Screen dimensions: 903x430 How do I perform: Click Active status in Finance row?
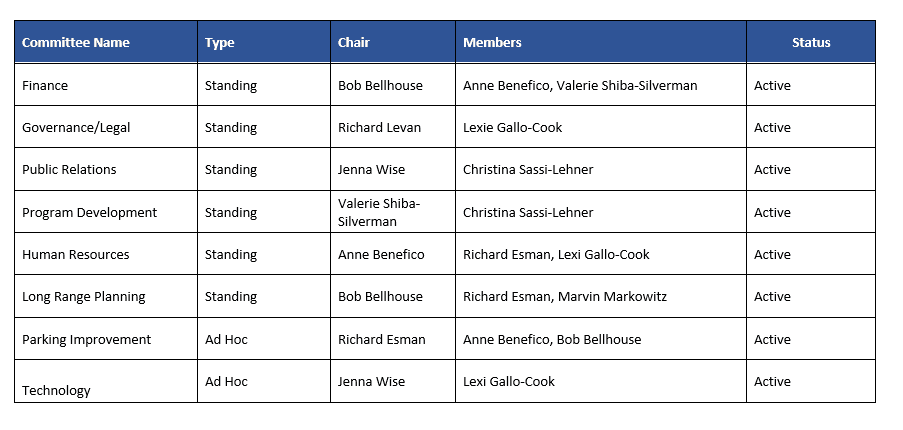(x=772, y=86)
